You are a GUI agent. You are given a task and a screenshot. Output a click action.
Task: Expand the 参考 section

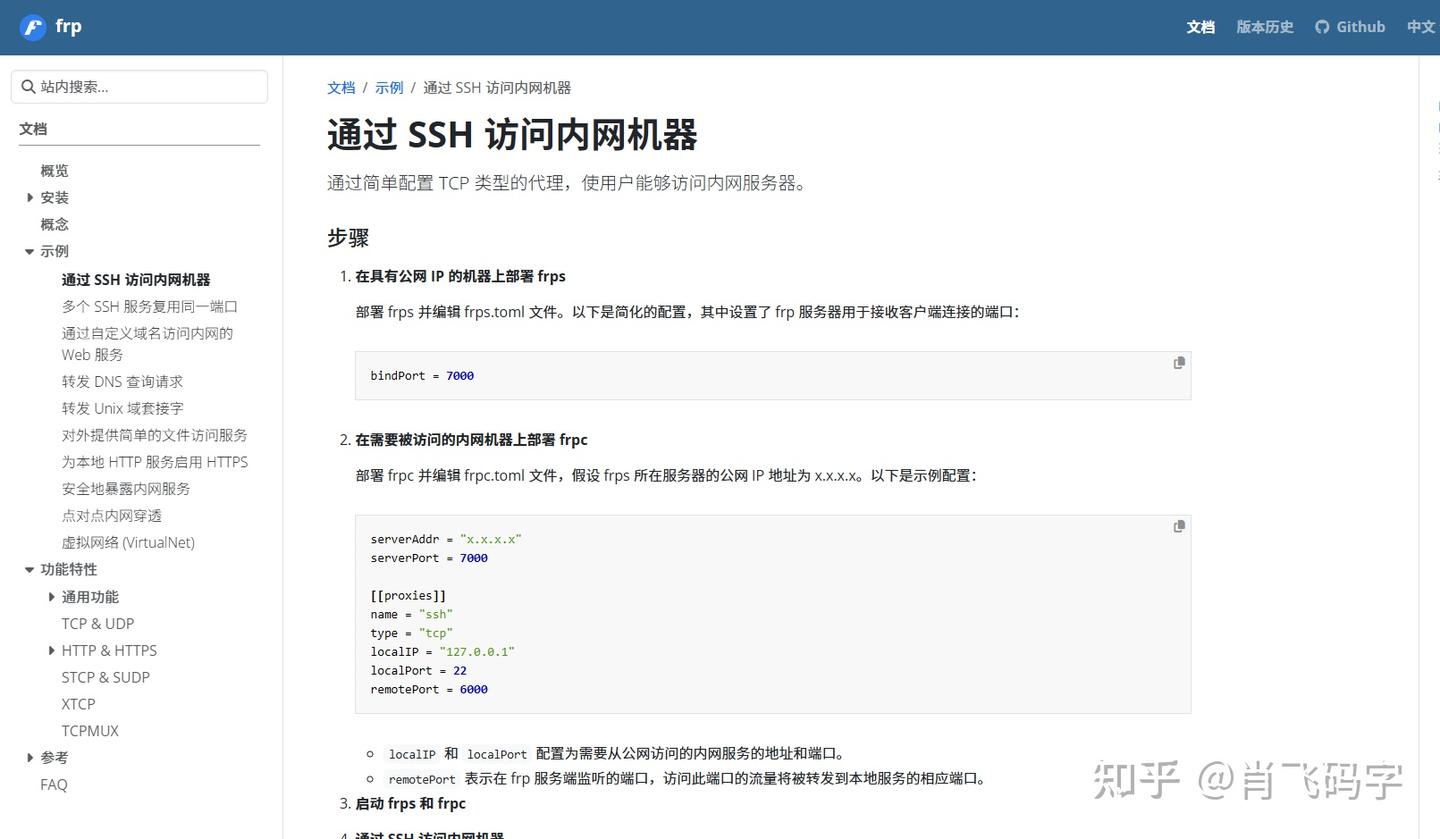(30, 757)
